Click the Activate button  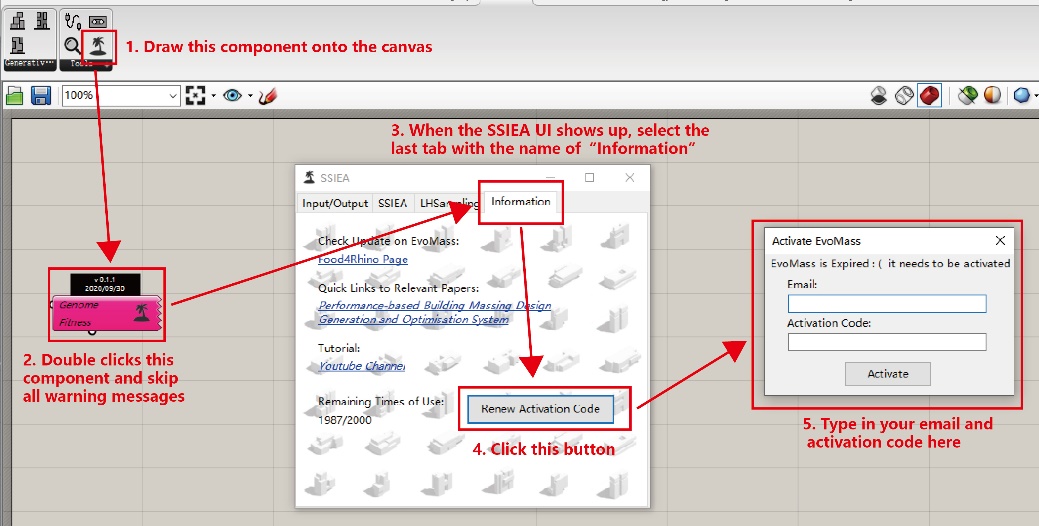[888, 374]
